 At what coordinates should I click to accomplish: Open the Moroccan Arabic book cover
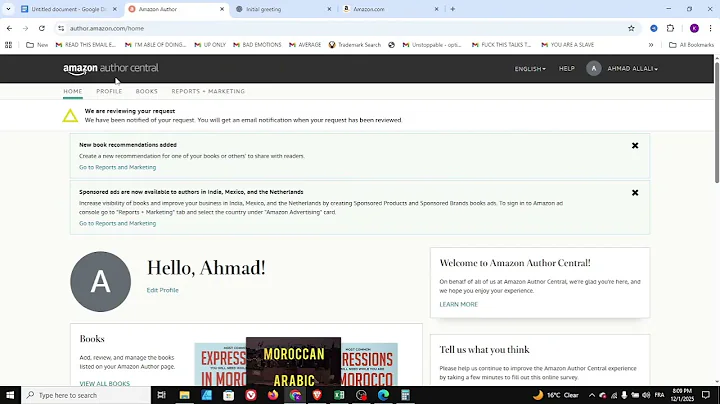coord(293,362)
